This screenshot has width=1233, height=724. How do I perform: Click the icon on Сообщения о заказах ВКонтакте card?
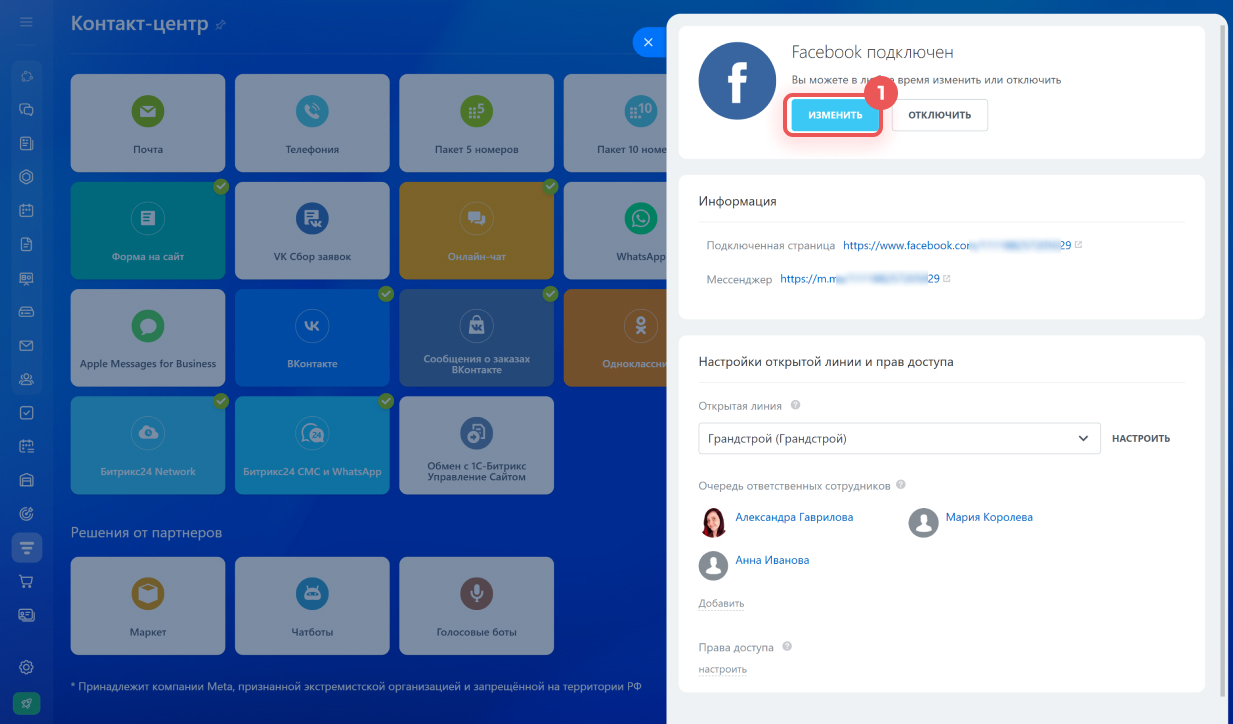coord(476,324)
